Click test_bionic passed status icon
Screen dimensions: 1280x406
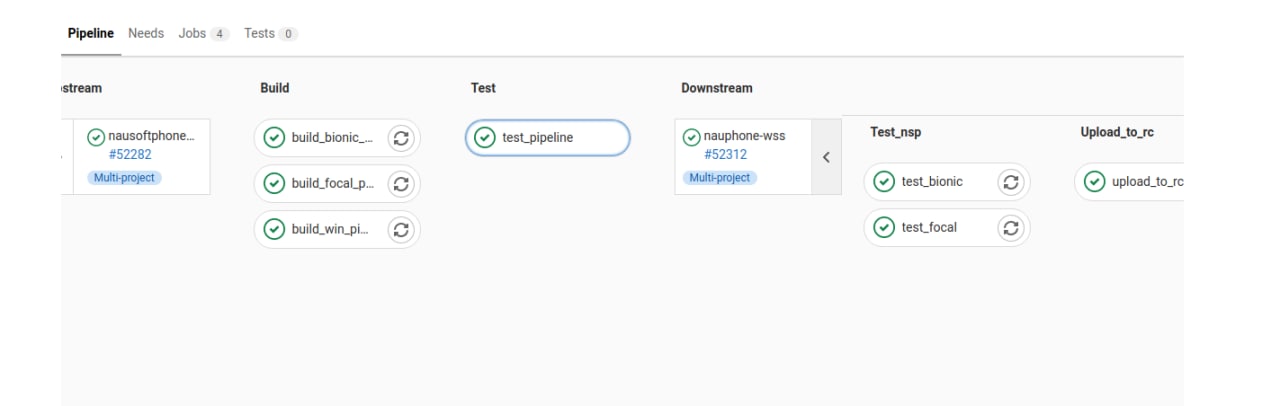pyautogui.click(x=884, y=182)
